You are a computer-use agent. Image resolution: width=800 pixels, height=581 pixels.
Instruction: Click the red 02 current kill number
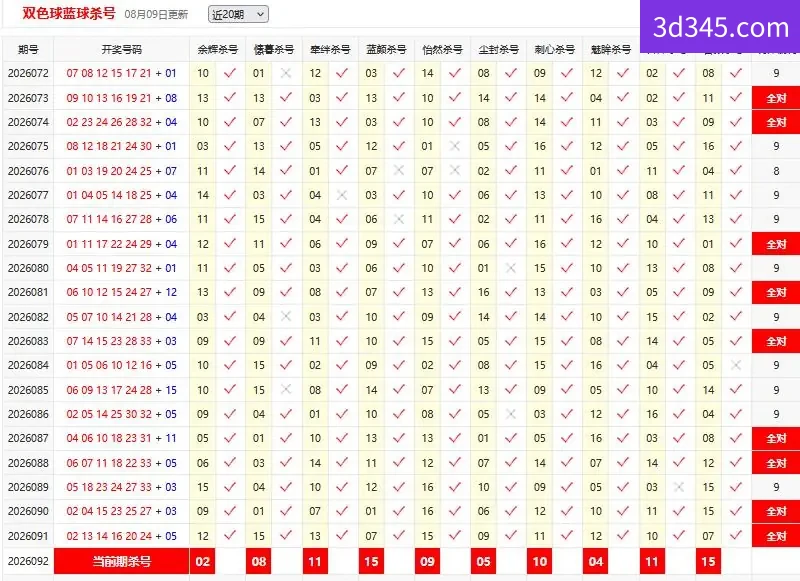point(203,562)
